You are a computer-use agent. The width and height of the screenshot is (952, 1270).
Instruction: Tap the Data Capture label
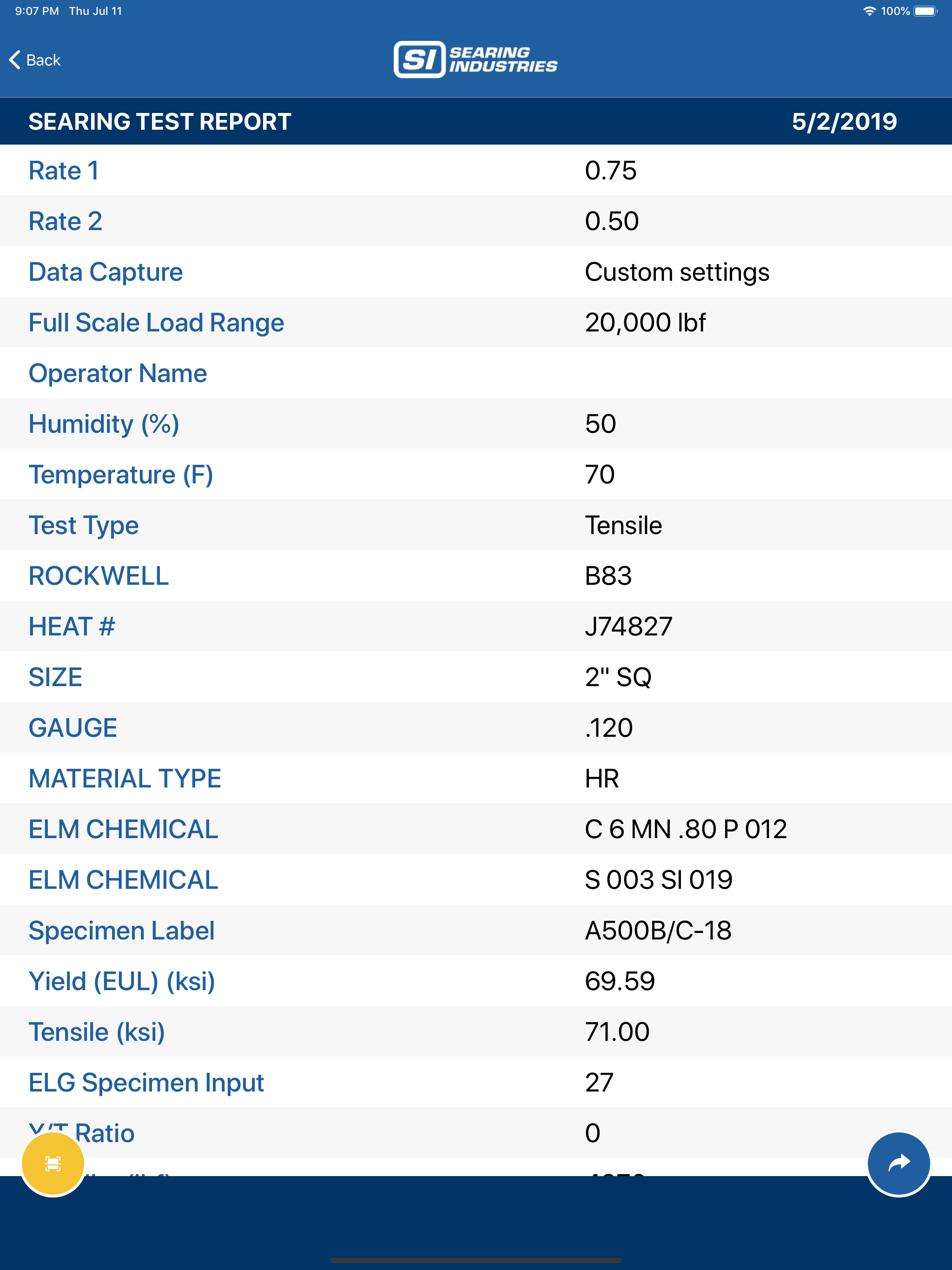click(106, 271)
